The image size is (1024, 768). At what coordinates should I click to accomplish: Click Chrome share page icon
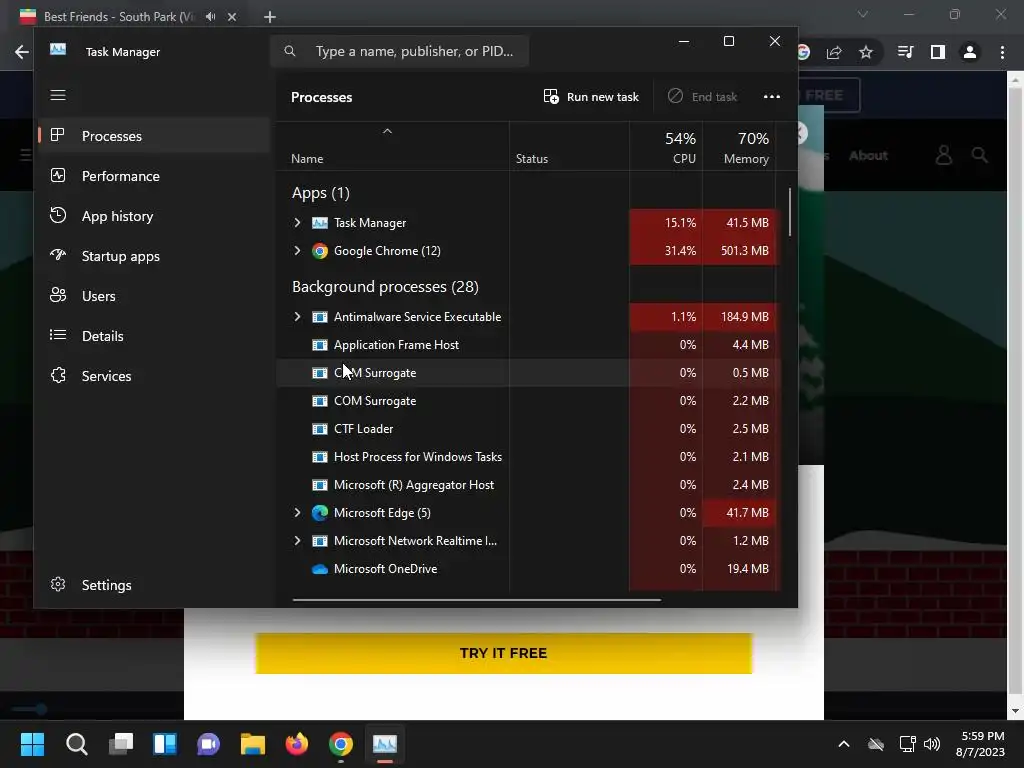tap(834, 52)
